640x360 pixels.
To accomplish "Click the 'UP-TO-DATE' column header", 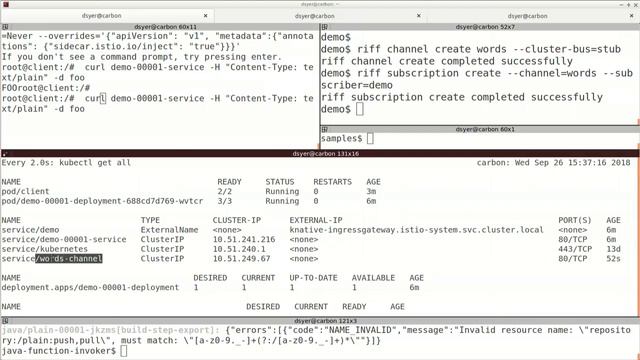I will (313, 278).
